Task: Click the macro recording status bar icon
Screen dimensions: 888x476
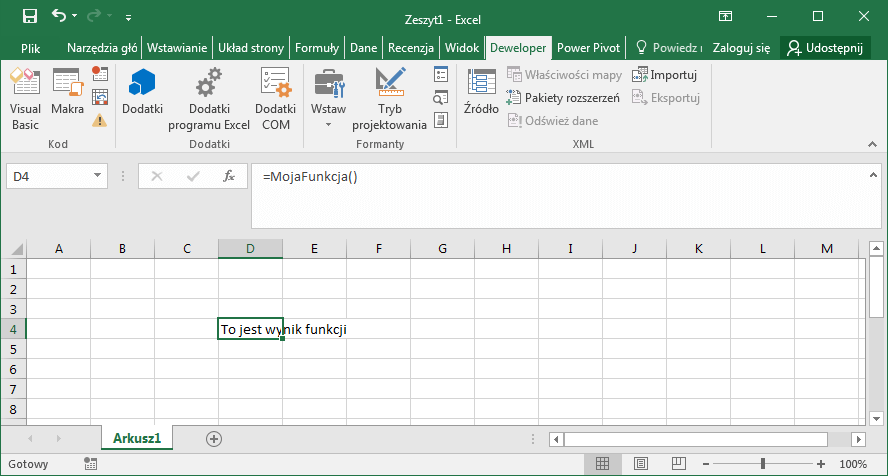Action: pos(90,464)
